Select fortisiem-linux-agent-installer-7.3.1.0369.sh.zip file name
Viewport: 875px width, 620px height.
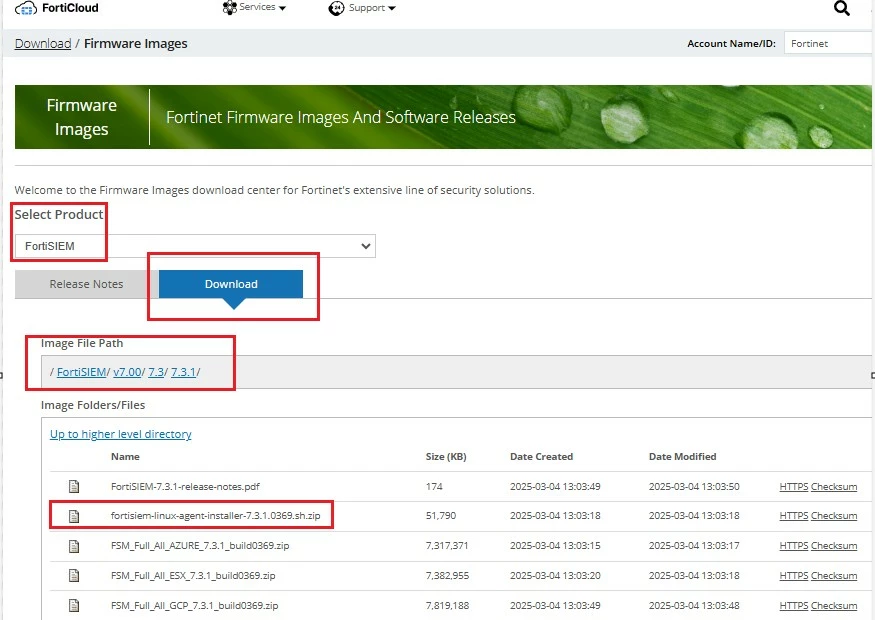215,516
